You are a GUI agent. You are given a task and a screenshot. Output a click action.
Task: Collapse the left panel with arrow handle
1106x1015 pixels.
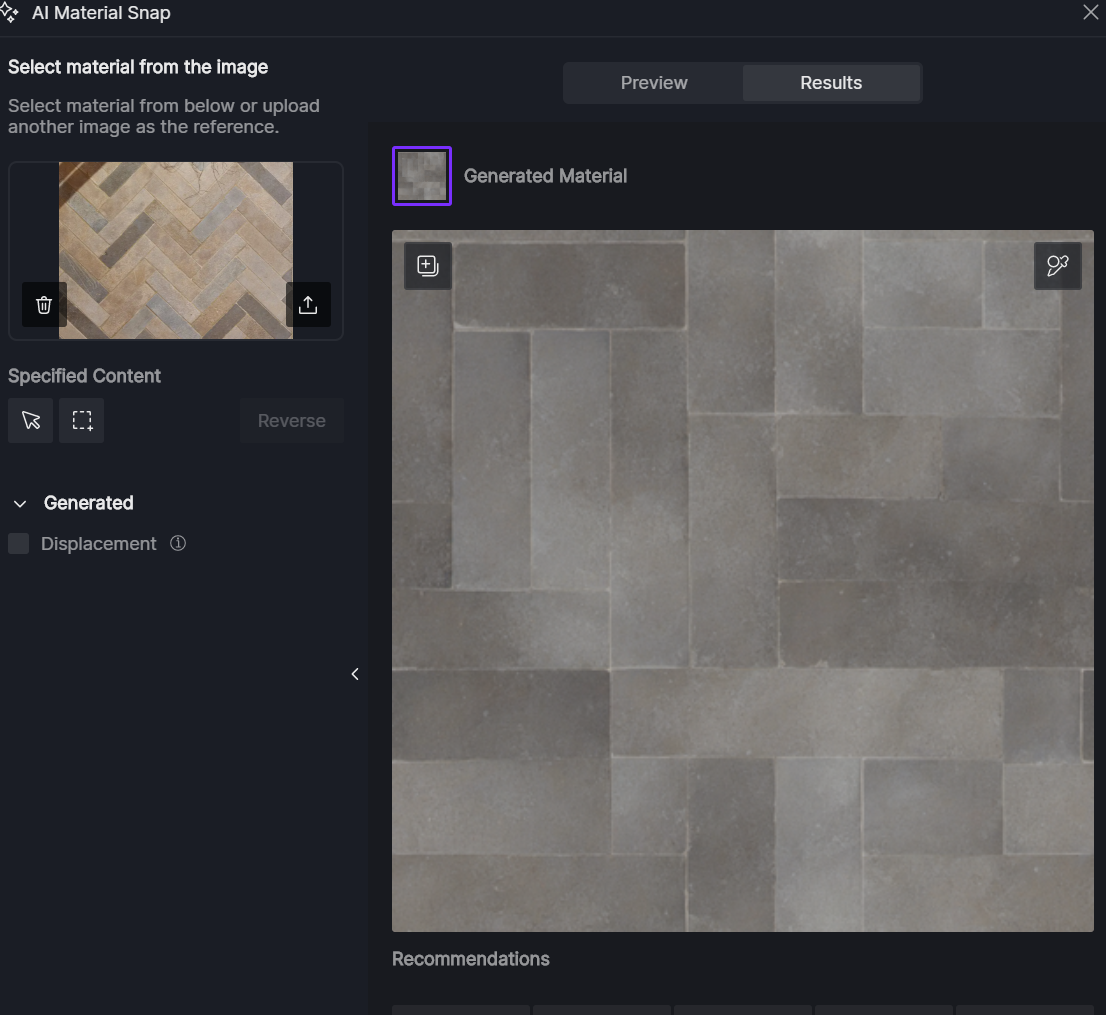coord(355,674)
